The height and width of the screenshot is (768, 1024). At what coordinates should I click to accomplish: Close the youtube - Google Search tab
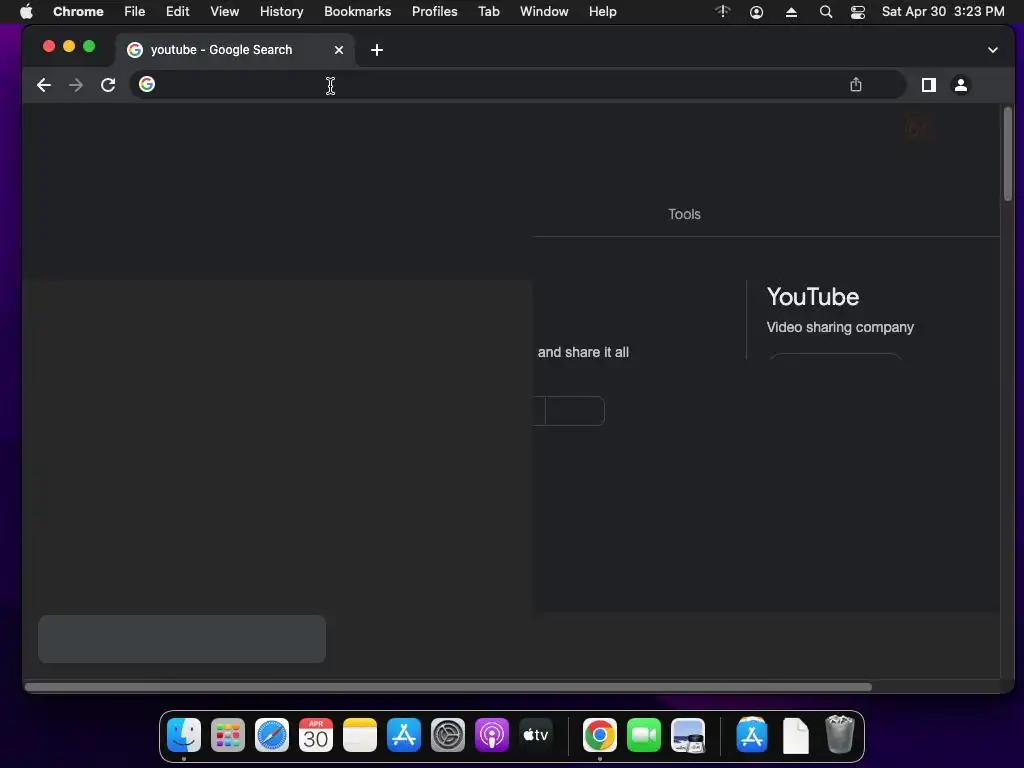[339, 50]
